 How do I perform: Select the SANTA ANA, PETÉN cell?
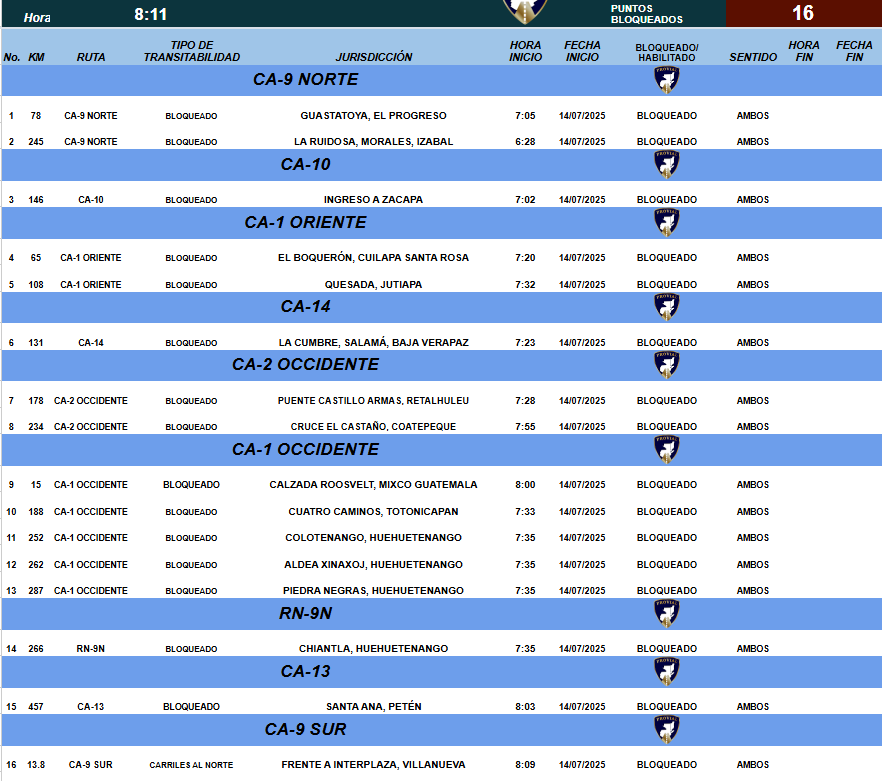click(374, 707)
